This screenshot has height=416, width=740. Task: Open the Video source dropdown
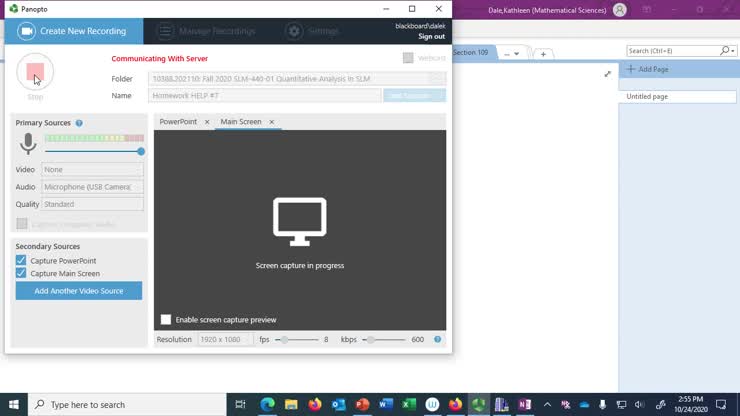92,170
